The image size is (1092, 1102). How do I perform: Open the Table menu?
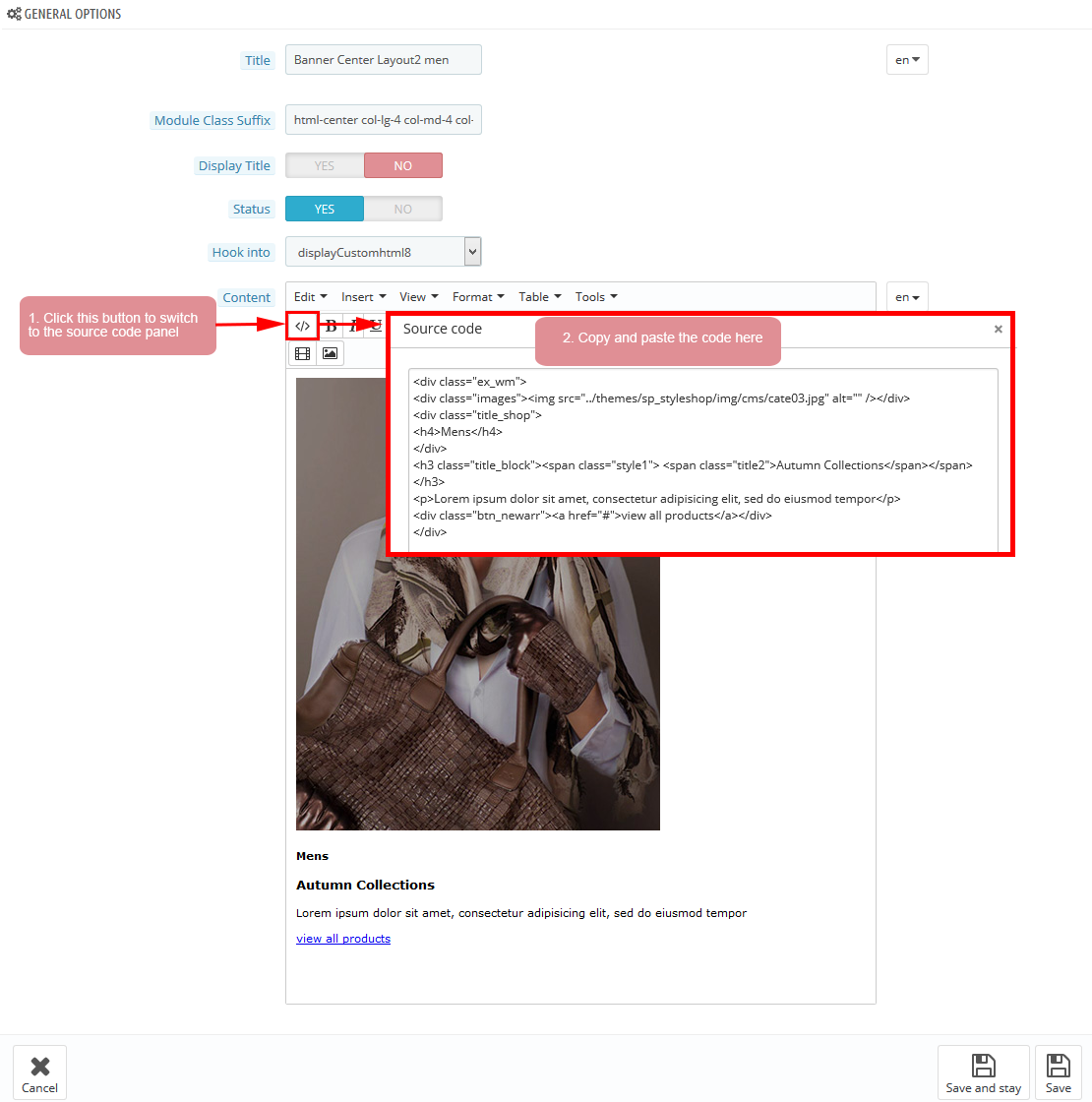(x=540, y=297)
